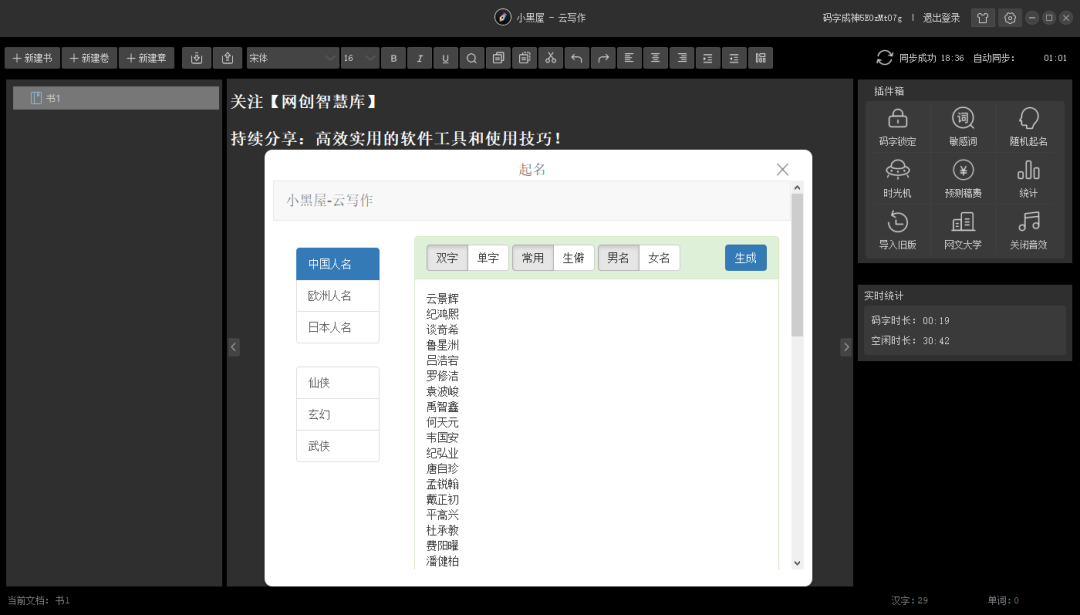The width and height of the screenshot is (1080, 615).
Task: Launch the 时光机 time machine plugin
Action: [x=897, y=177]
